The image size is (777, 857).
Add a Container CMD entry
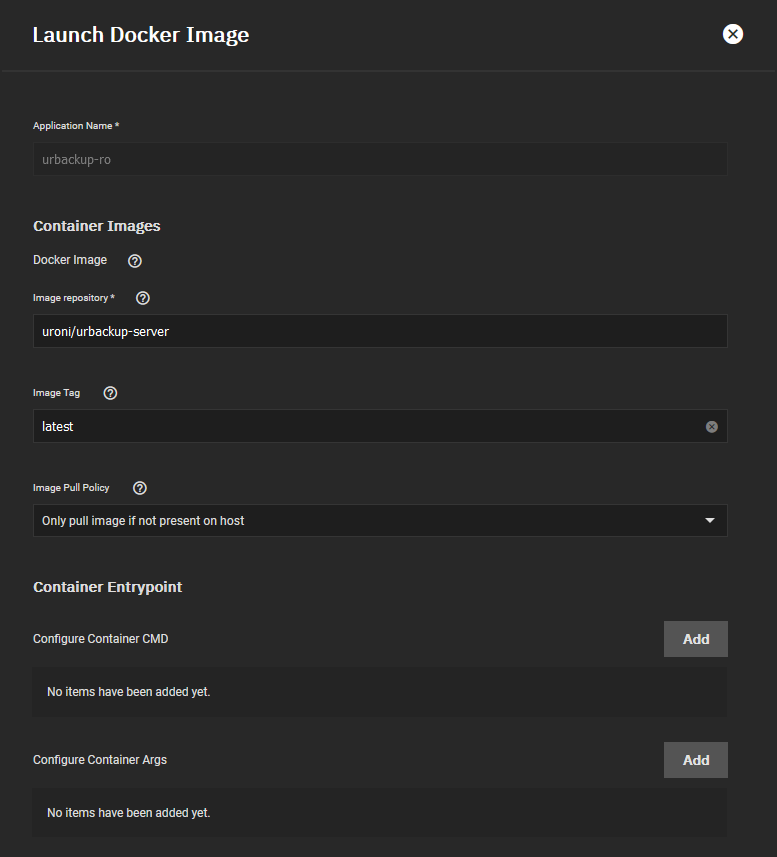point(696,639)
